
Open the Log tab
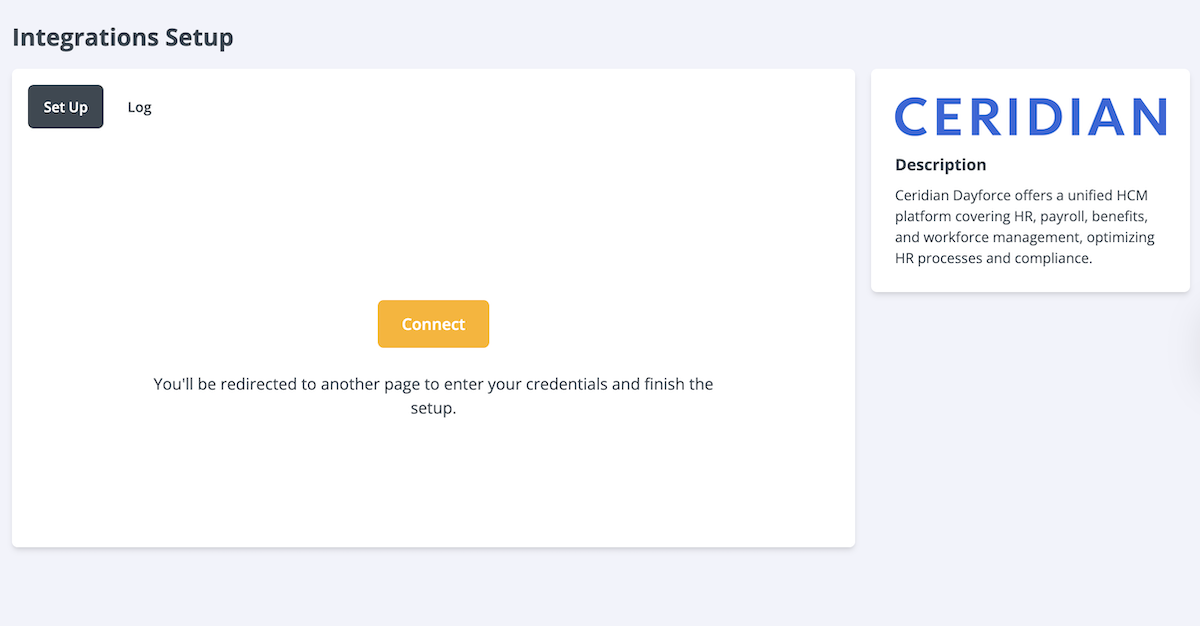(139, 107)
